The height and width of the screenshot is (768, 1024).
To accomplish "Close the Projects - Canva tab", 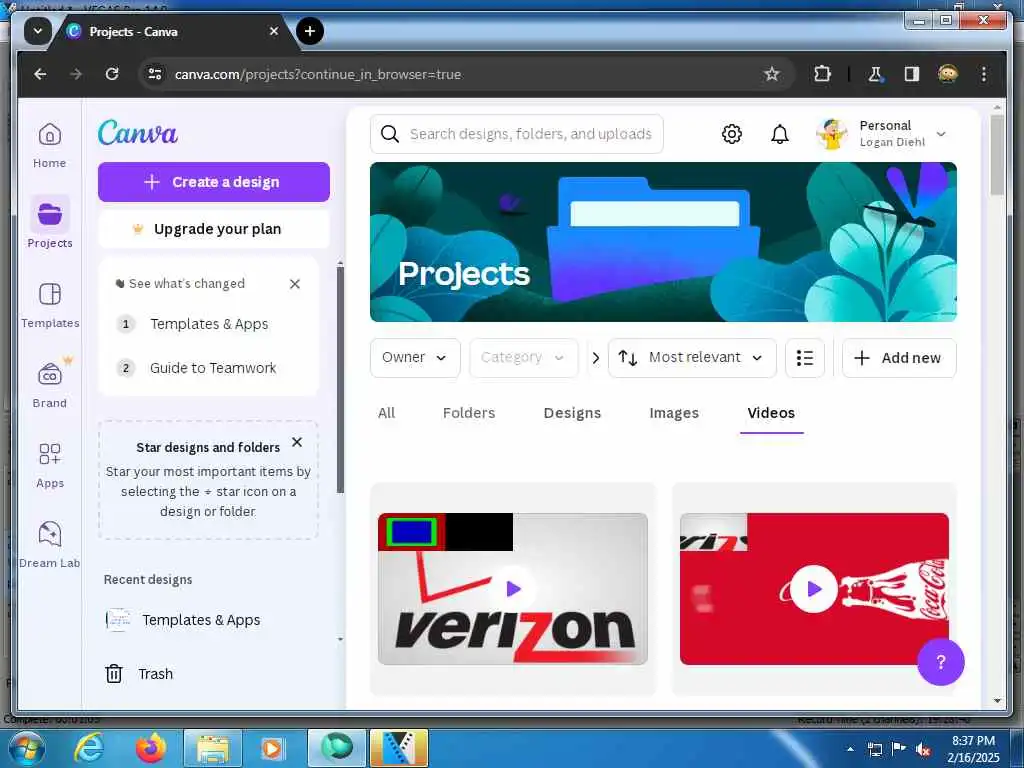I will point(274,31).
